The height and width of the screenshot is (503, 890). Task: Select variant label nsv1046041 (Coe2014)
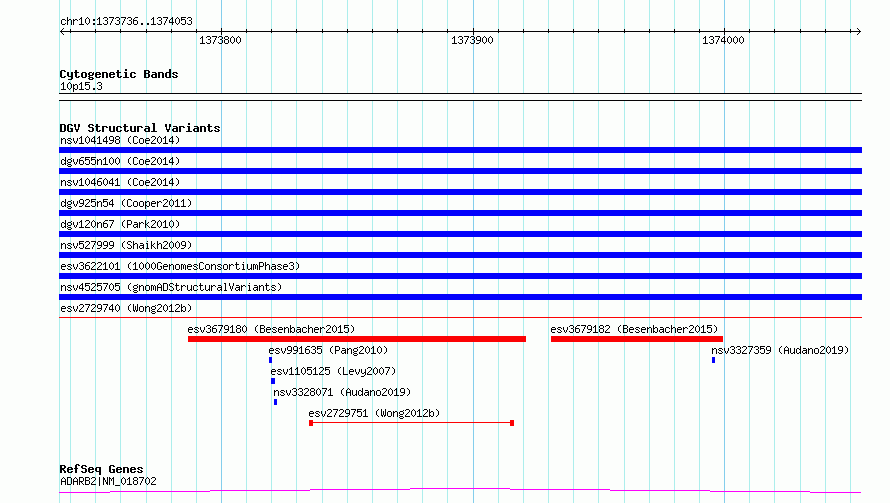(120, 182)
